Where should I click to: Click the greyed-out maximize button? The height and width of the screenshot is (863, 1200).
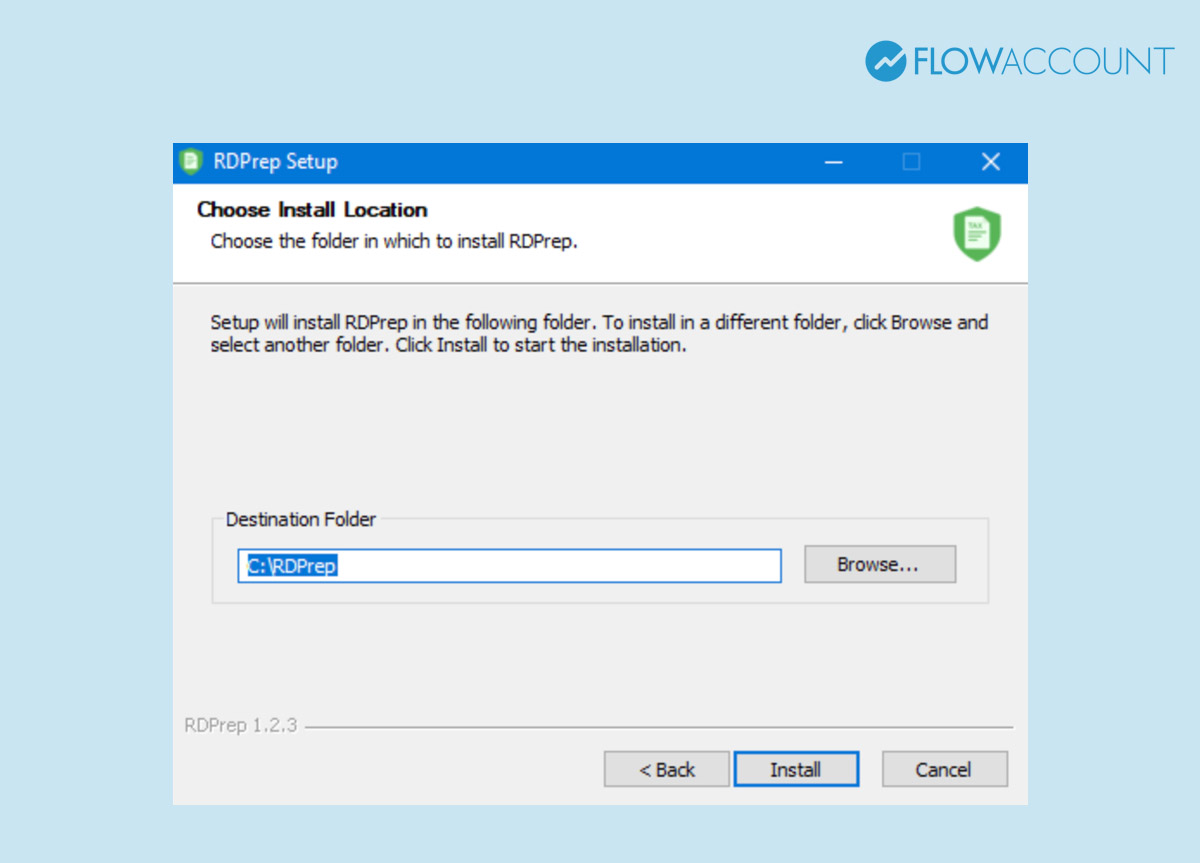click(x=911, y=162)
